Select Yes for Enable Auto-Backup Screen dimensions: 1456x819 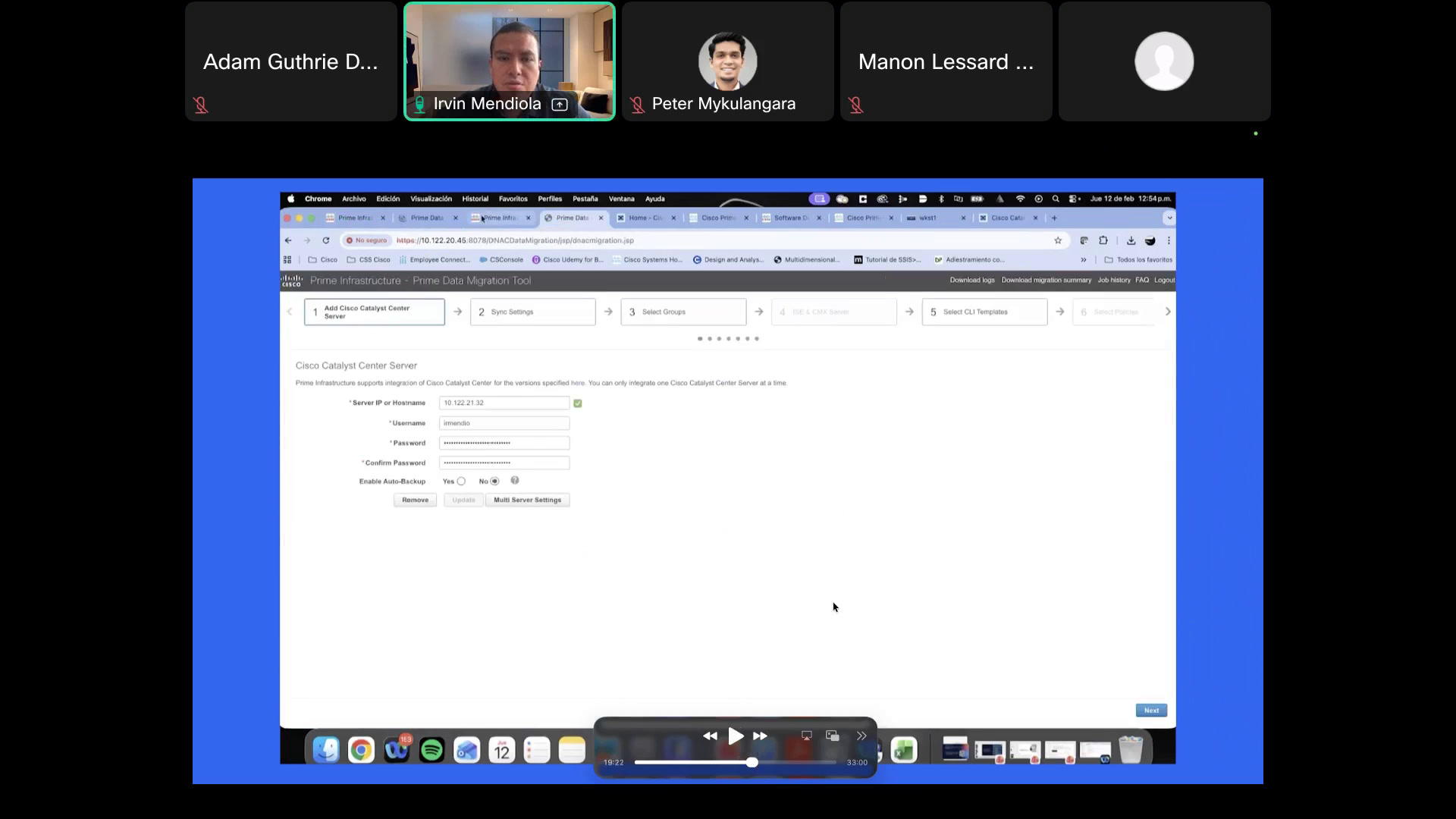pos(461,482)
